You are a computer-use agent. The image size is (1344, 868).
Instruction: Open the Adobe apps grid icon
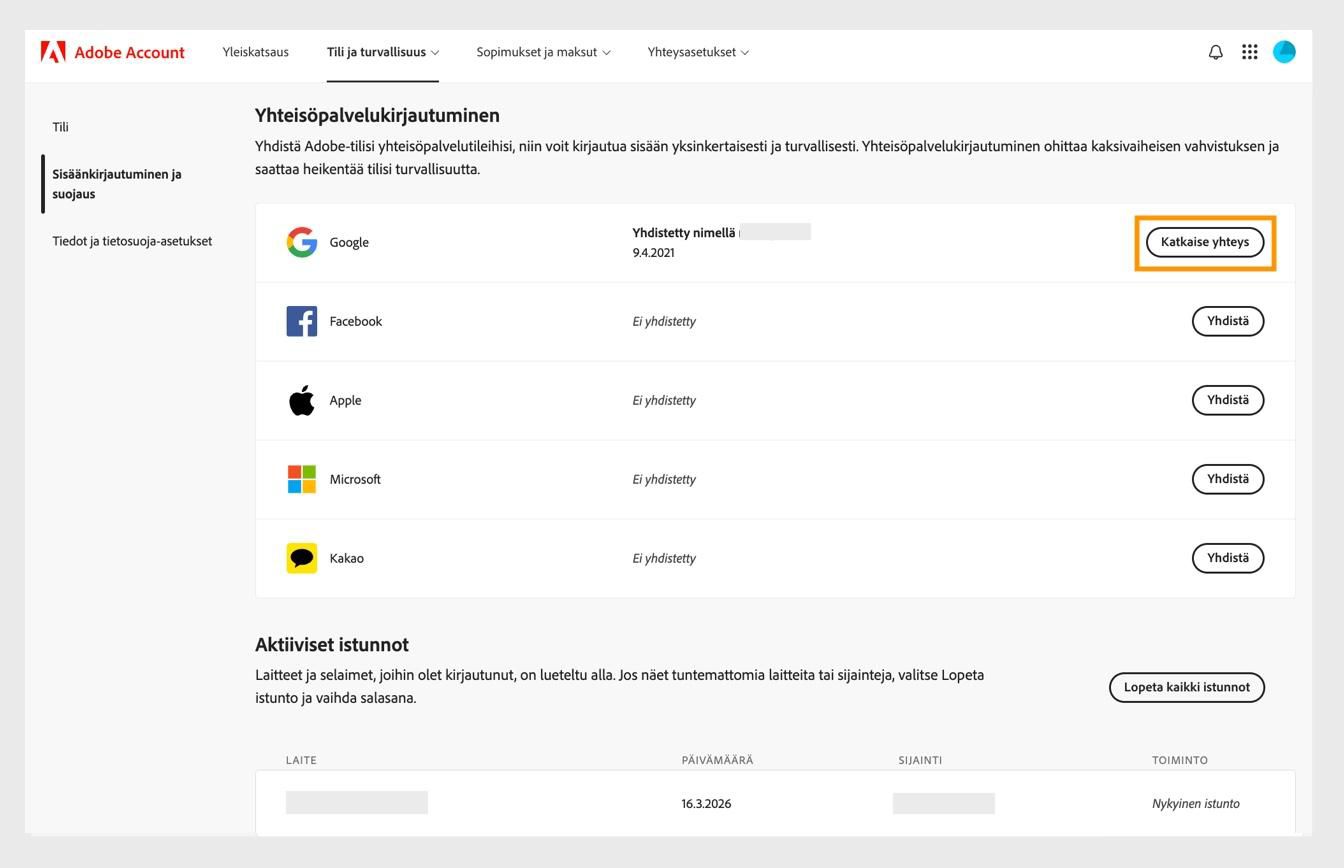coord(1249,51)
